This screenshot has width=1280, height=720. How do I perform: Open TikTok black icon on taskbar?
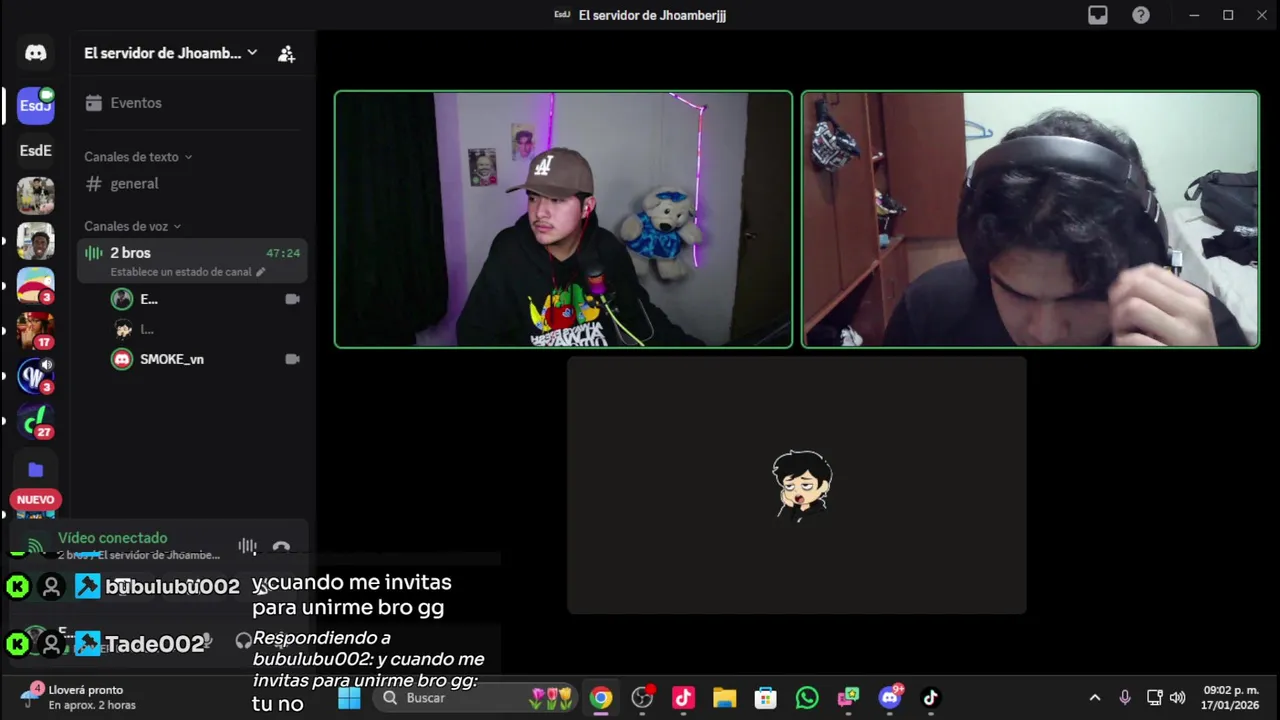[x=930, y=698]
